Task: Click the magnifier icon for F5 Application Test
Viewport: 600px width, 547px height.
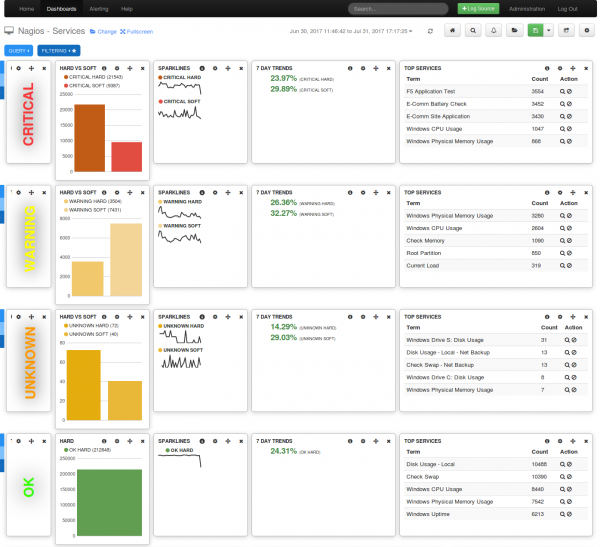Action: (x=564, y=90)
